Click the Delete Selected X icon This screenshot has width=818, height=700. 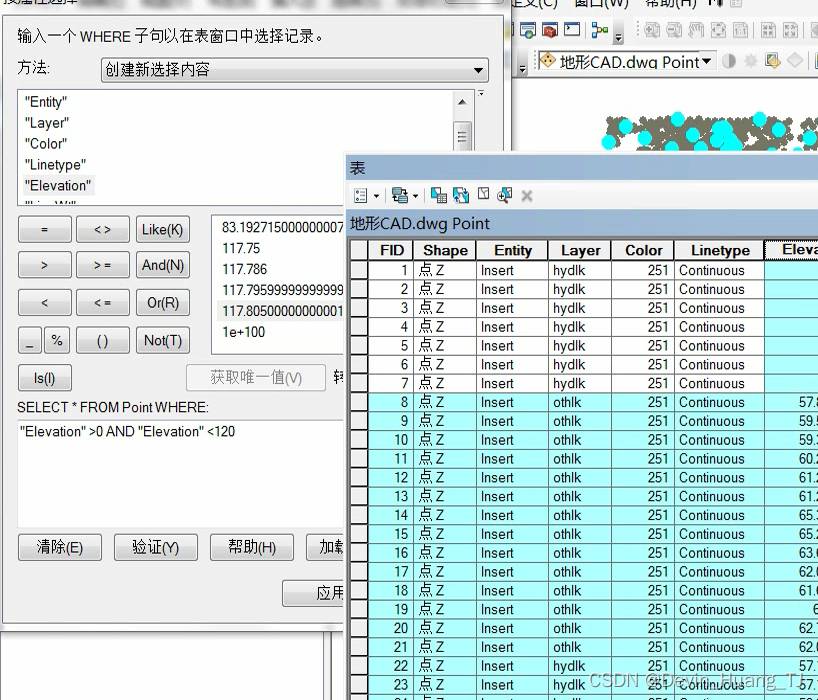[x=527, y=196]
